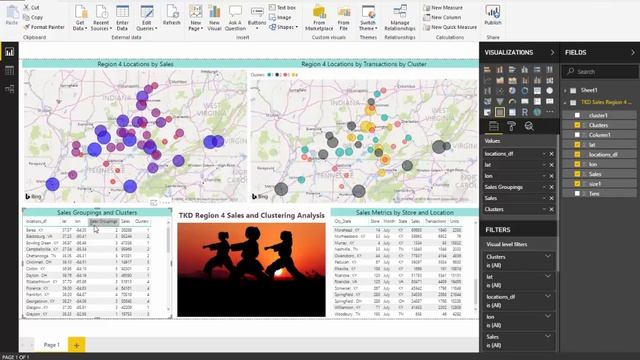
Task: Expand the locations_df filter card
Action: point(548,296)
